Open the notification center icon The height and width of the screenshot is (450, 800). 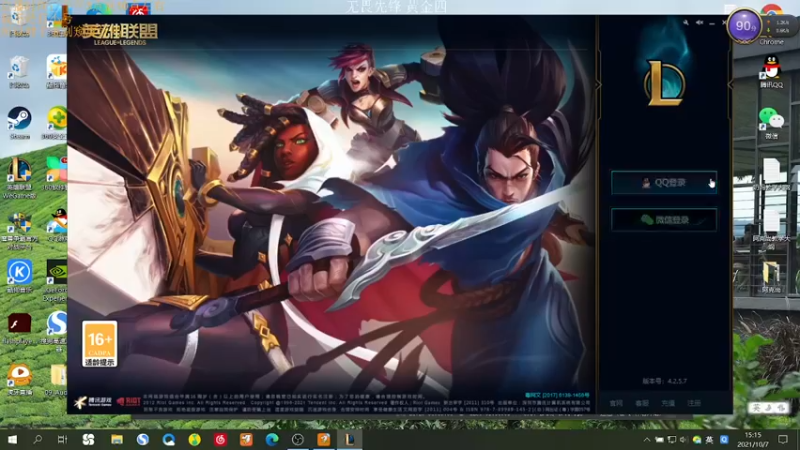783,440
